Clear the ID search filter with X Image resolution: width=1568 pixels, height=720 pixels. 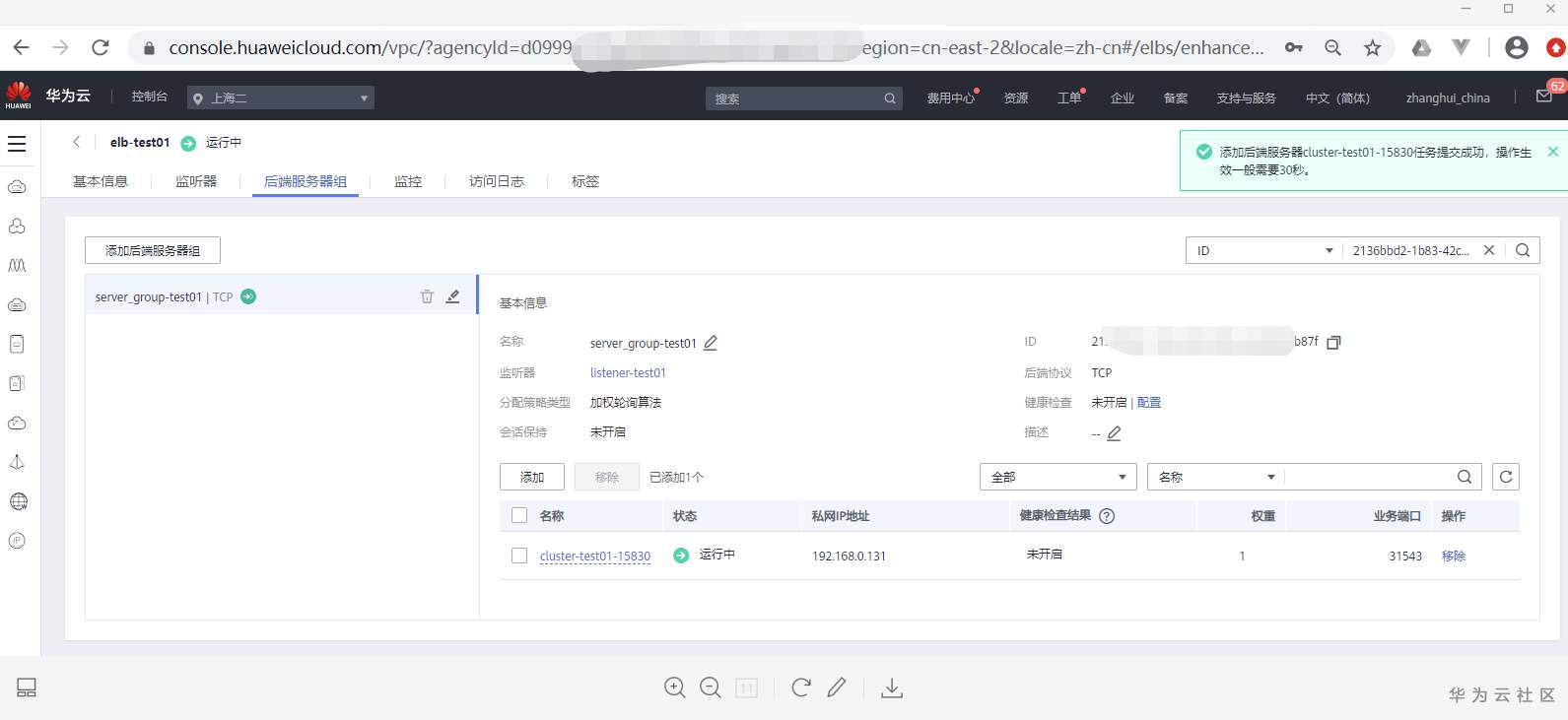1489,250
